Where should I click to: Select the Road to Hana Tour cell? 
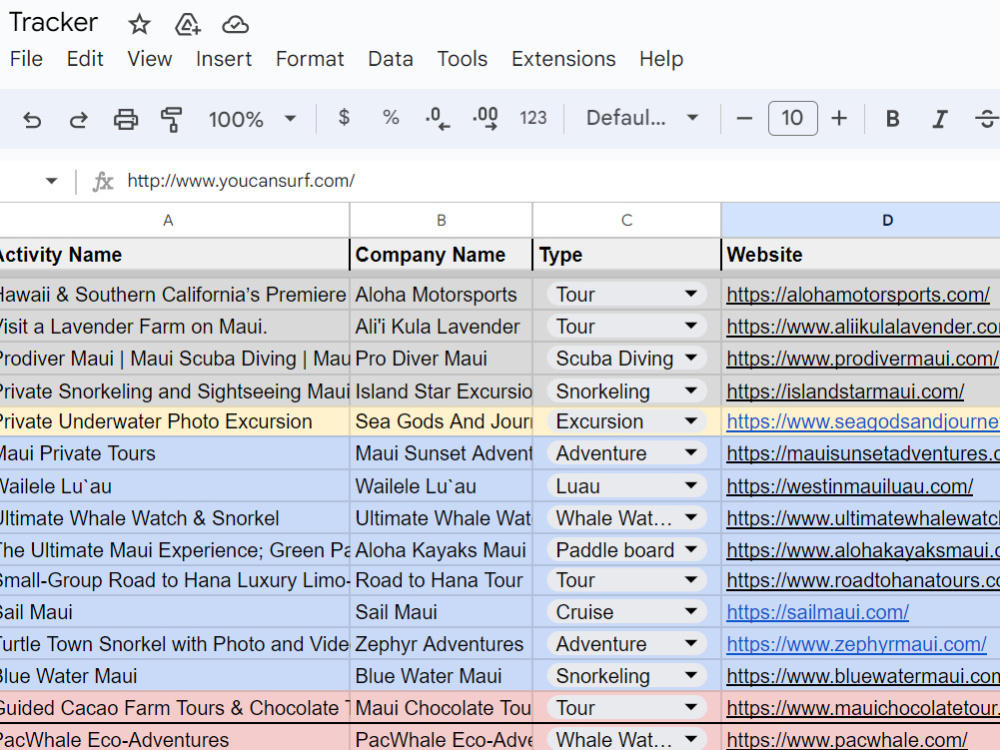[441, 580]
